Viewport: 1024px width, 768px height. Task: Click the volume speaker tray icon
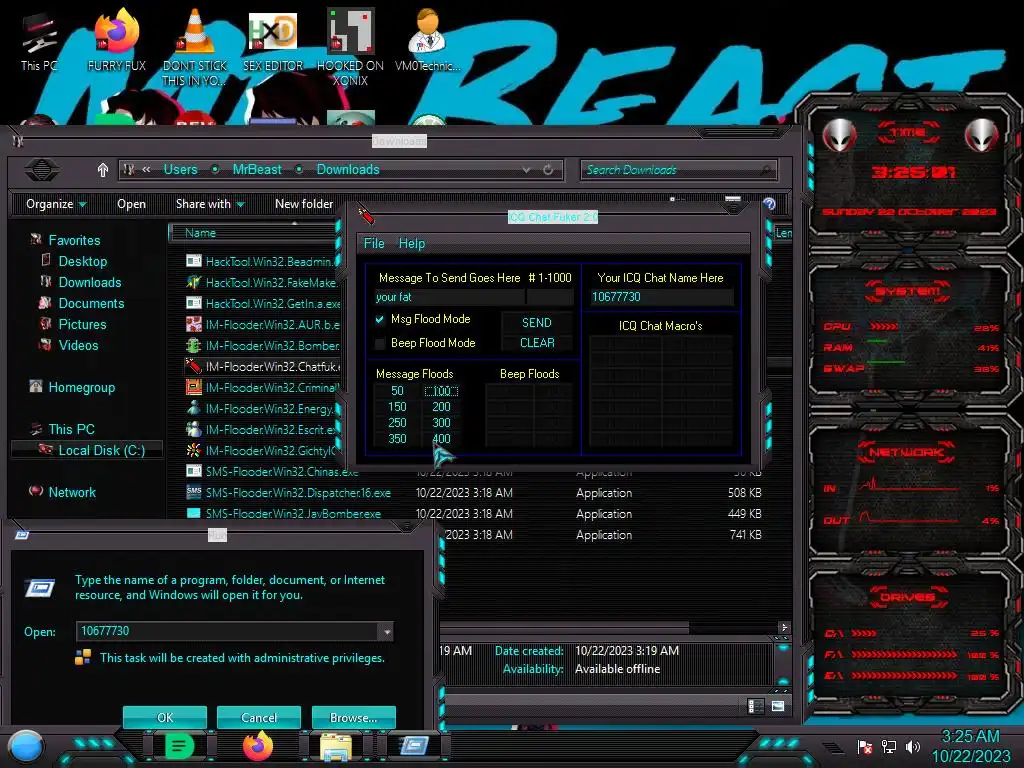tap(913, 746)
